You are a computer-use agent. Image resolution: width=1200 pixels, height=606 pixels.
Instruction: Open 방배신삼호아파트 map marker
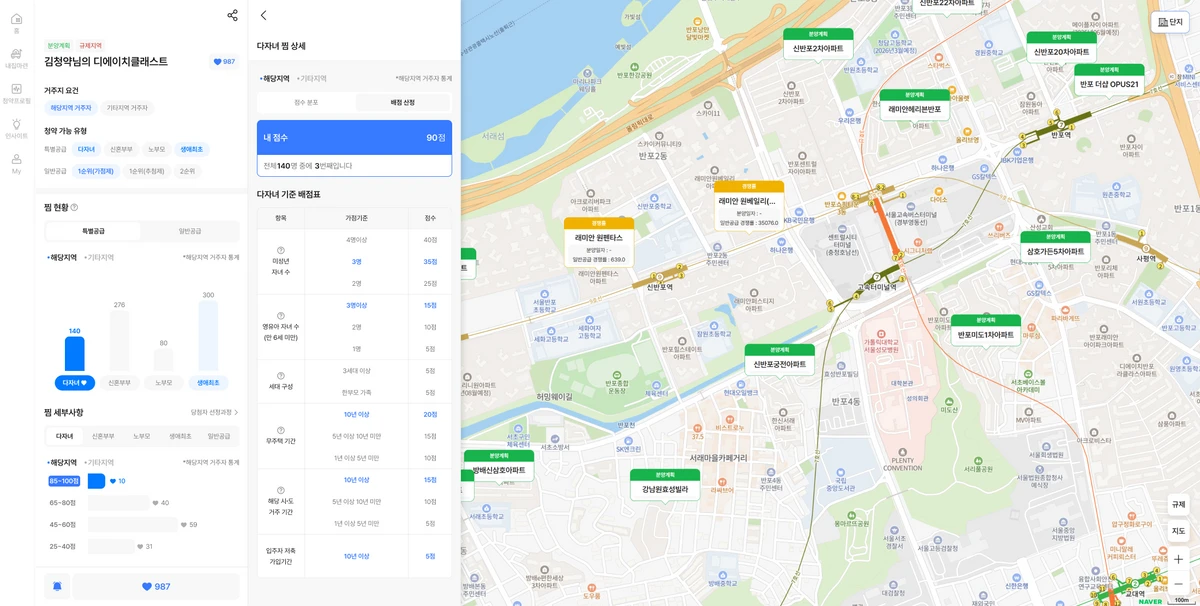499,465
